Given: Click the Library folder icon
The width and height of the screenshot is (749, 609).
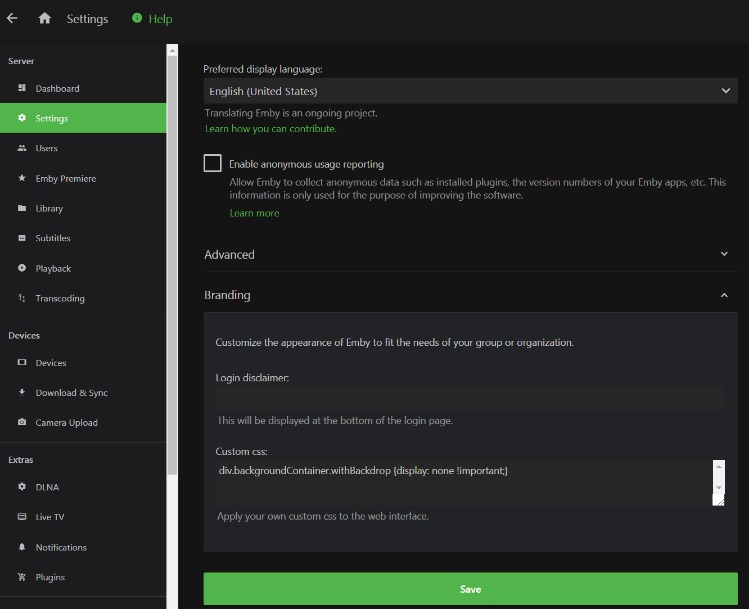Looking at the screenshot, I should pos(22,208).
